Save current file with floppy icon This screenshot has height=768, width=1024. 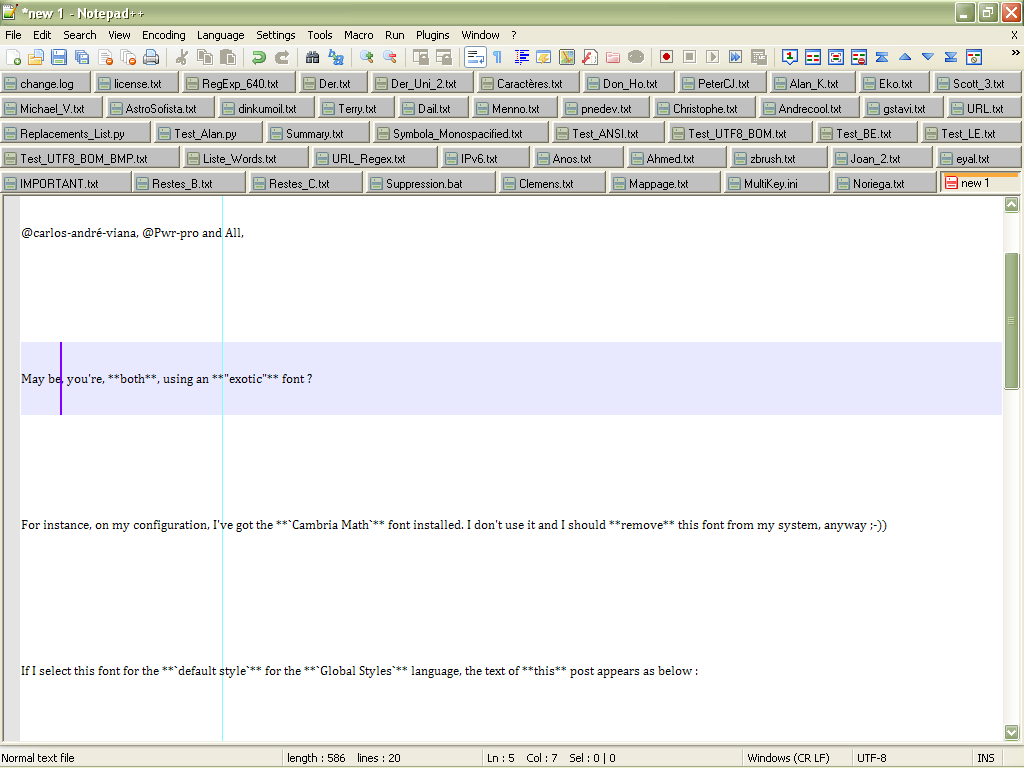point(59,57)
